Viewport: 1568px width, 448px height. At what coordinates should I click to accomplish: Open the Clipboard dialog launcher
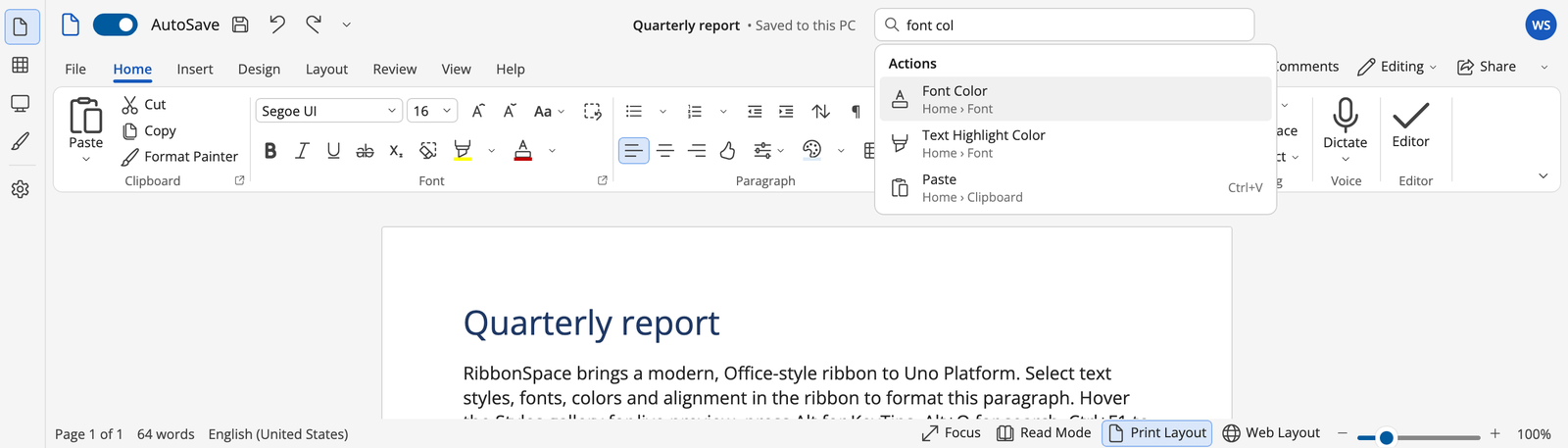pyautogui.click(x=239, y=180)
